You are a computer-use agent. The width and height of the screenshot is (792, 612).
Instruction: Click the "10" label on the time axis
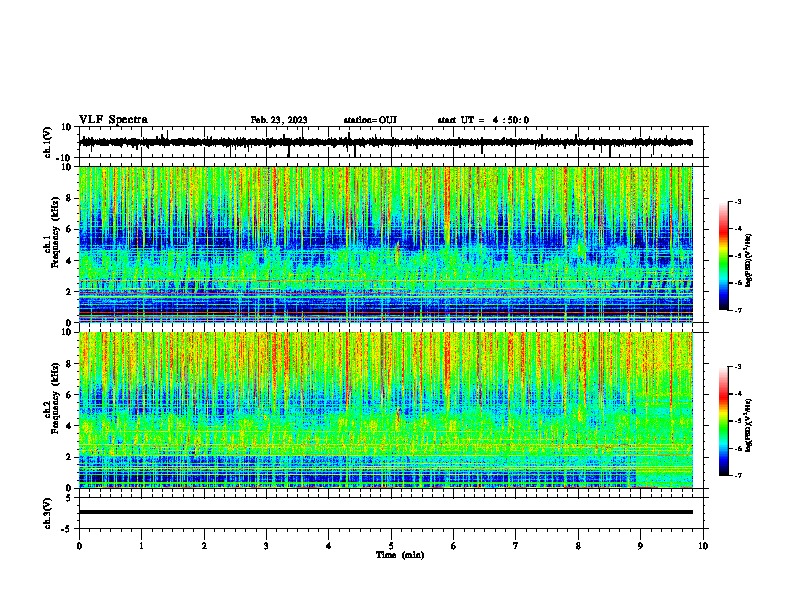[703, 546]
